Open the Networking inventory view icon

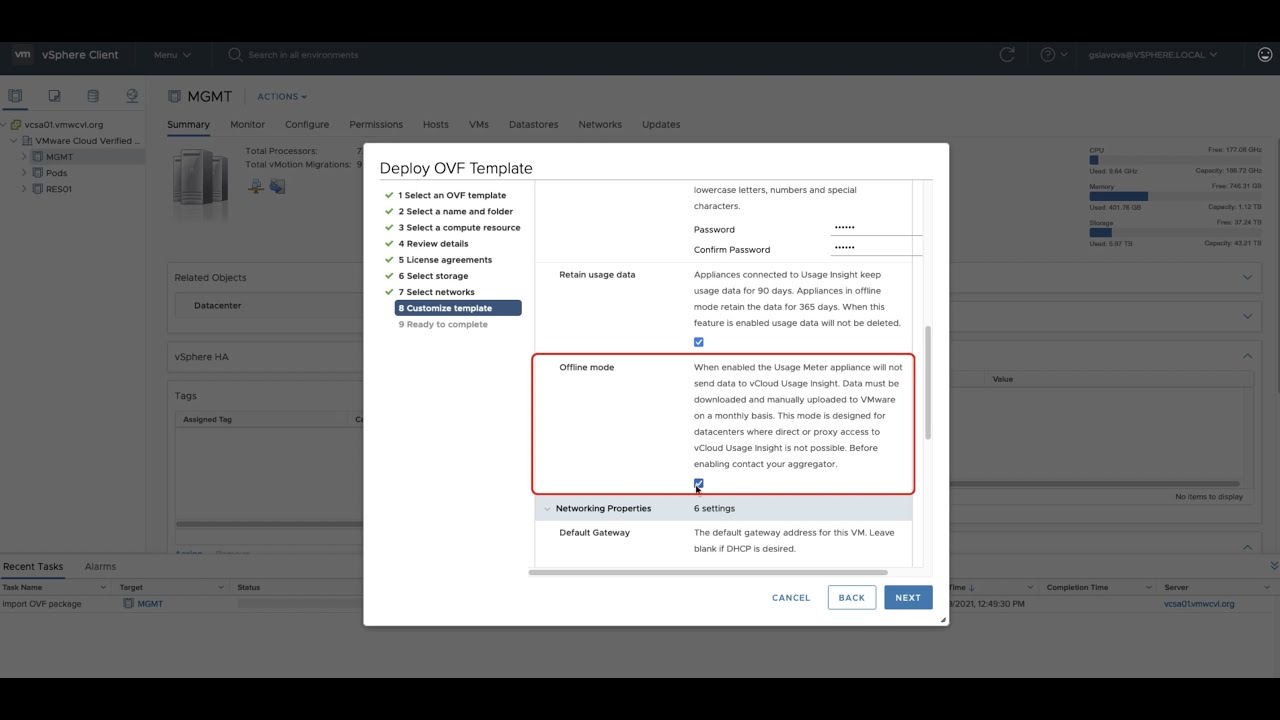pyautogui.click(x=132, y=94)
